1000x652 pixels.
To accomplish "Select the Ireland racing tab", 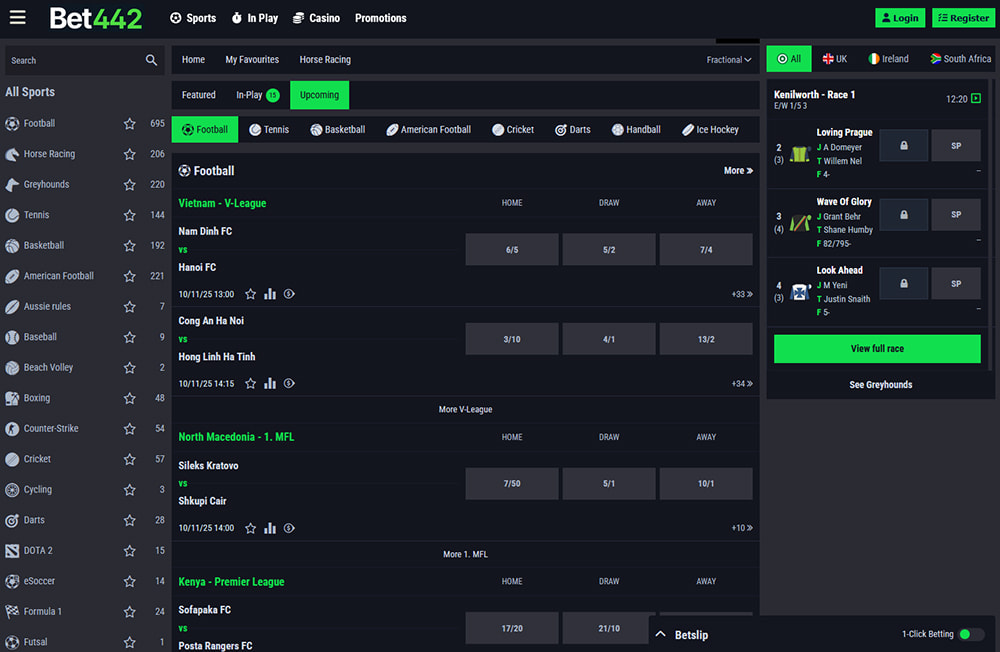I will [888, 59].
